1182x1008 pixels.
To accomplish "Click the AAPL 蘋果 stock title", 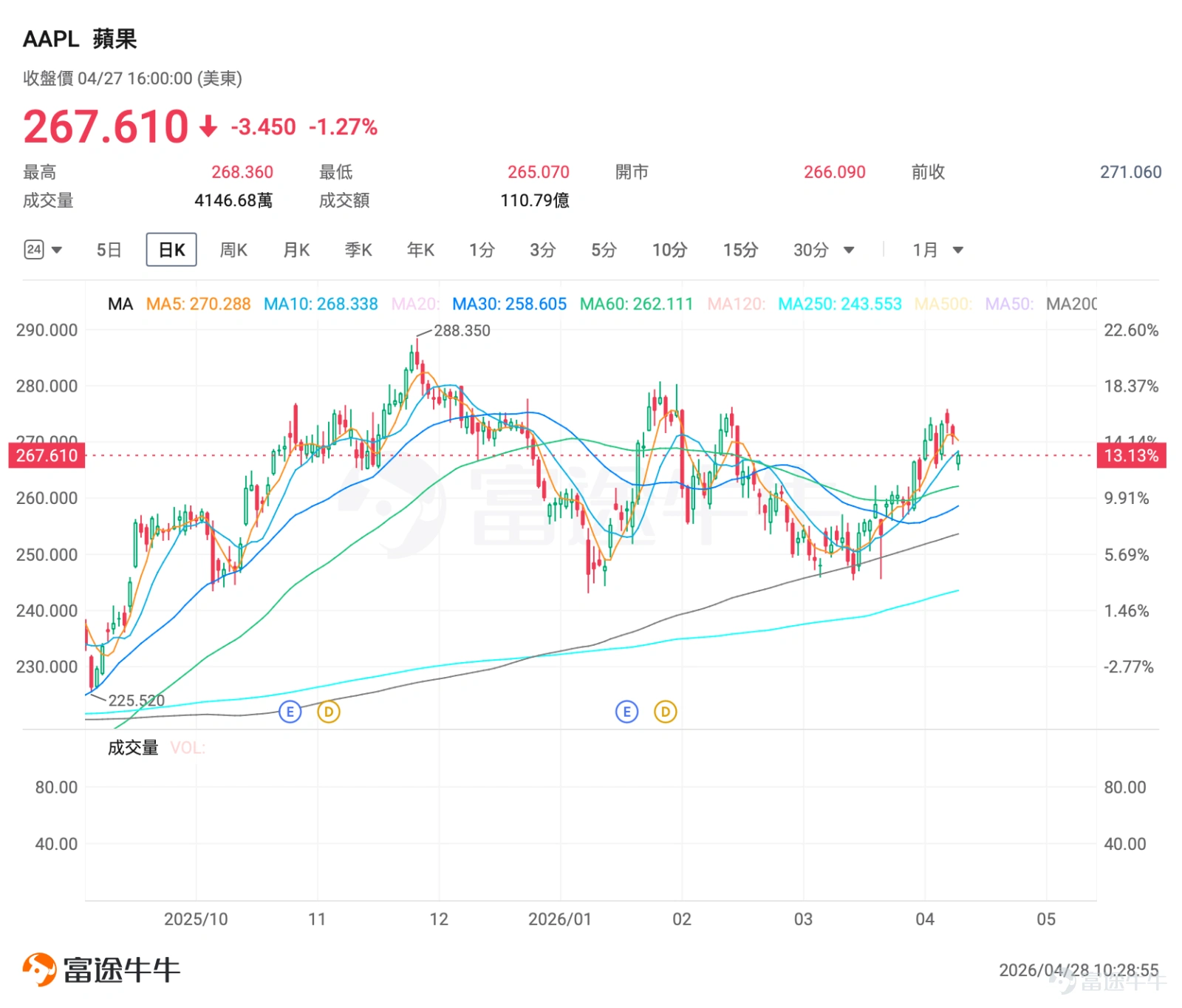I will [80, 38].
